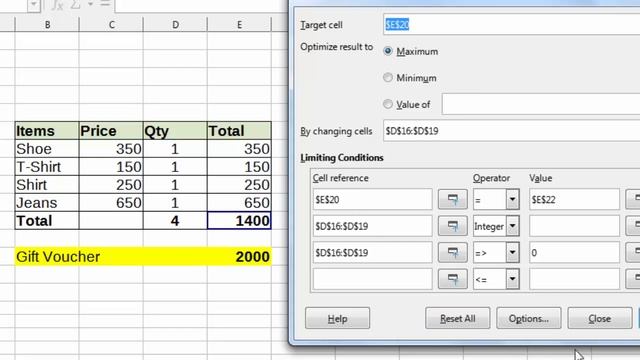Click value field containing 0
The image size is (640, 360).
(574, 253)
